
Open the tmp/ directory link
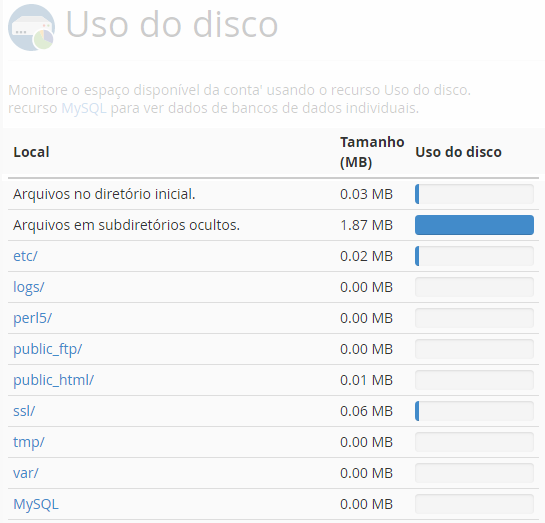pyautogui.click(x=29, y=442)
